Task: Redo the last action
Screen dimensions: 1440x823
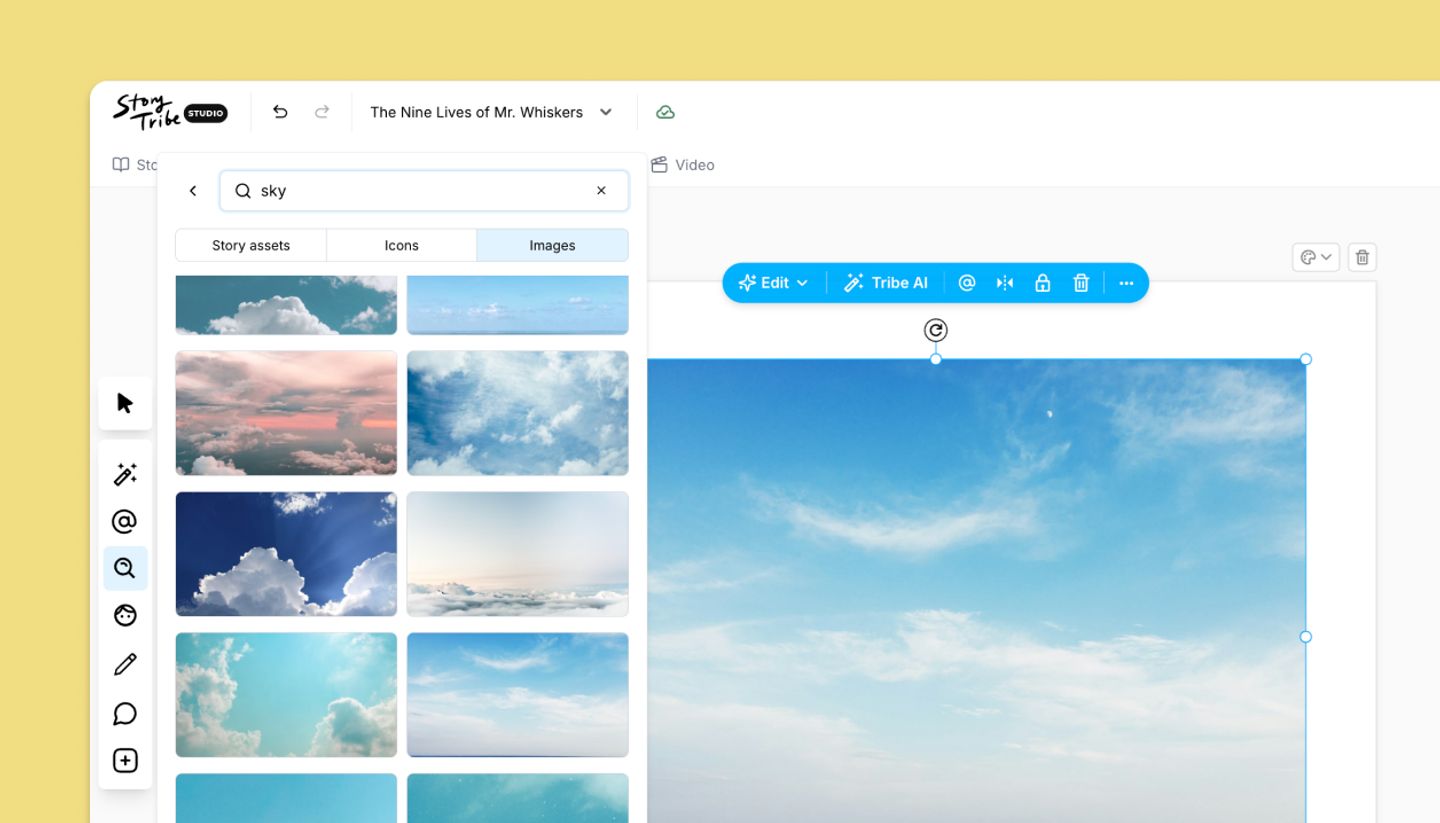Action: coord(322,112)
